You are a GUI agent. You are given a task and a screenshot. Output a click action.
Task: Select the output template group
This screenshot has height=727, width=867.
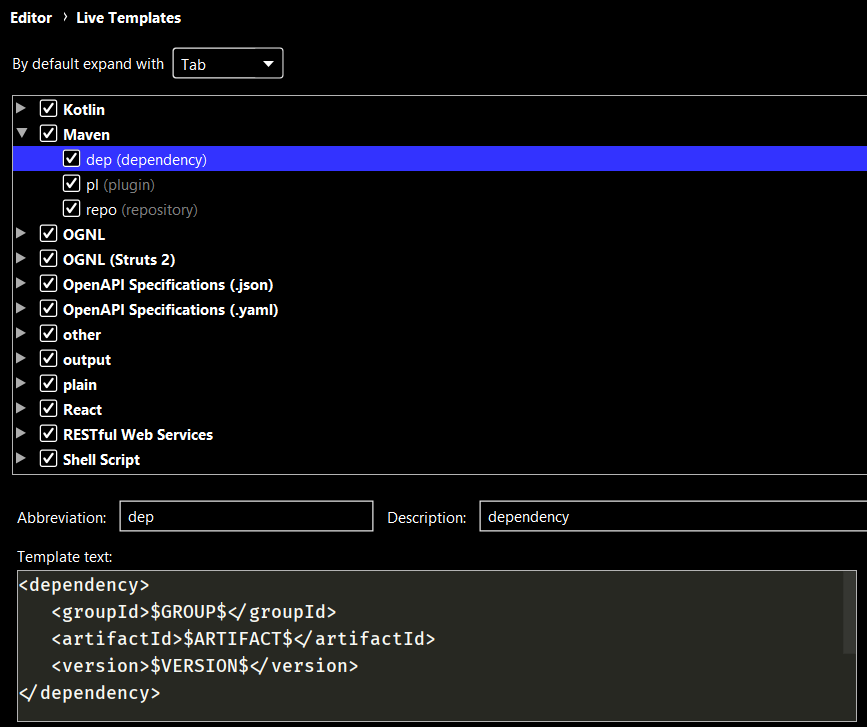87,360
